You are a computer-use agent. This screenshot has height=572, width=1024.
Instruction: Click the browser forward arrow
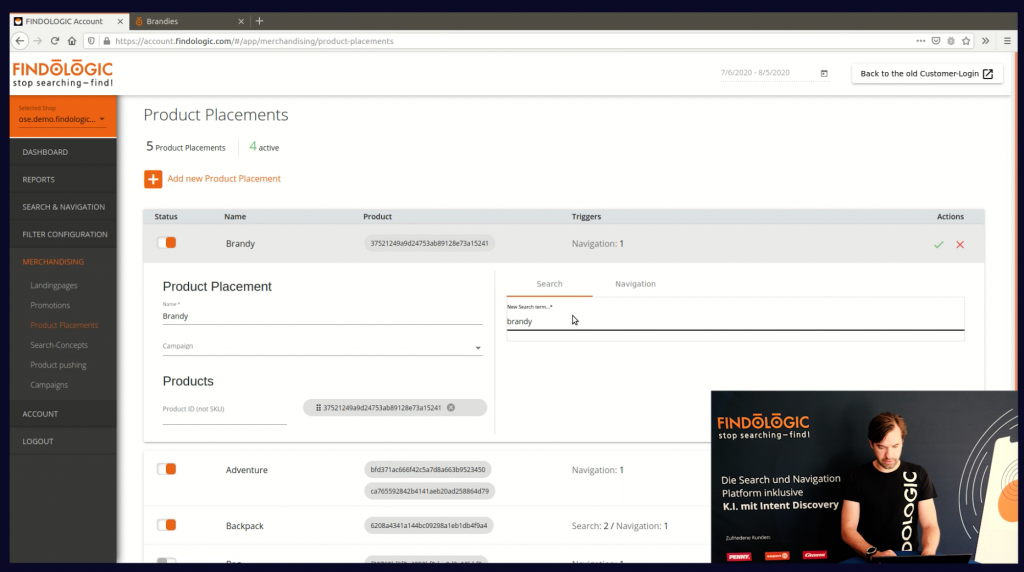pyautogui.click(x=37, y=40)
